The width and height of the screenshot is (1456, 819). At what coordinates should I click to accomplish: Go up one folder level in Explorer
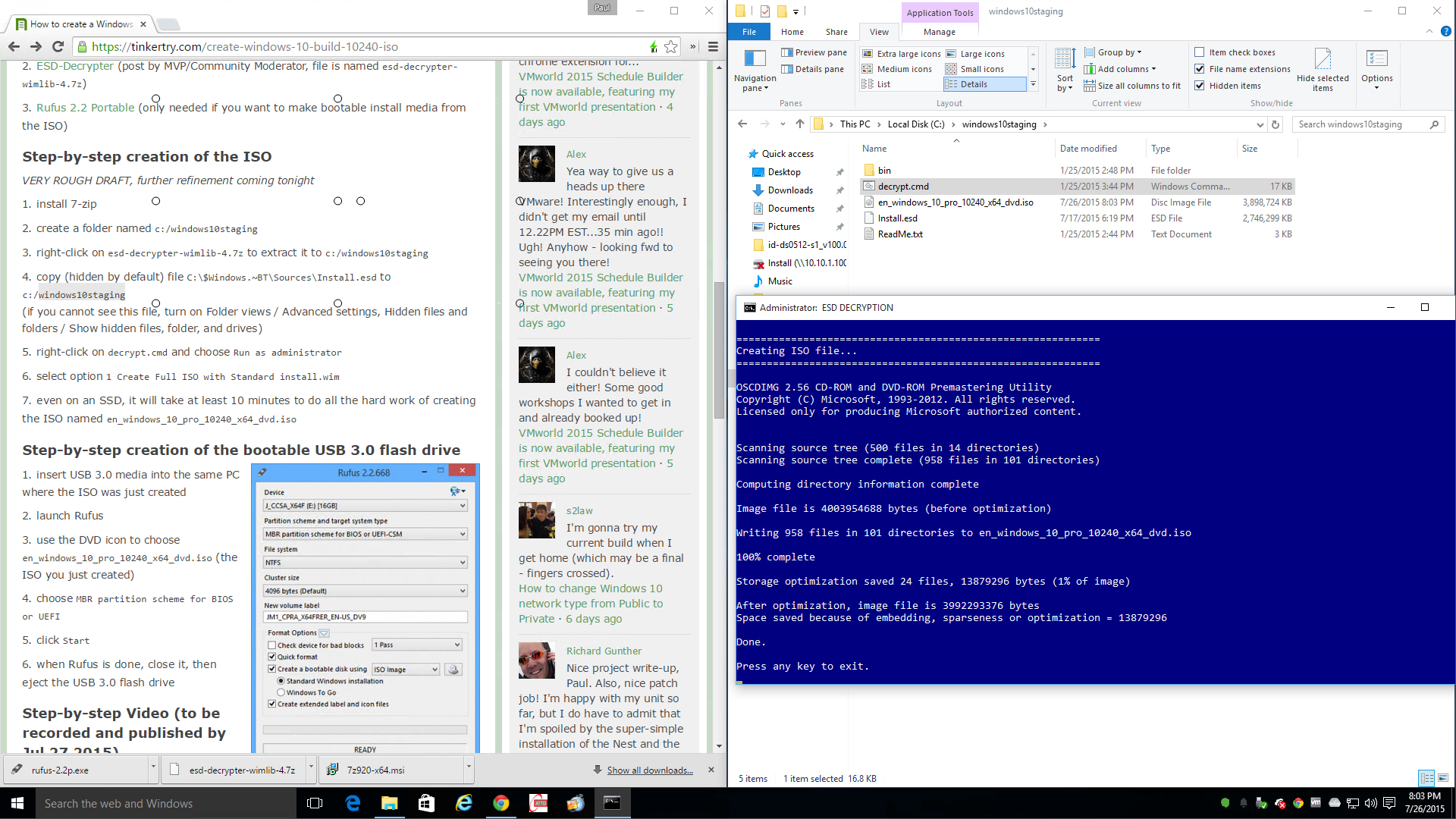point(799,124)
